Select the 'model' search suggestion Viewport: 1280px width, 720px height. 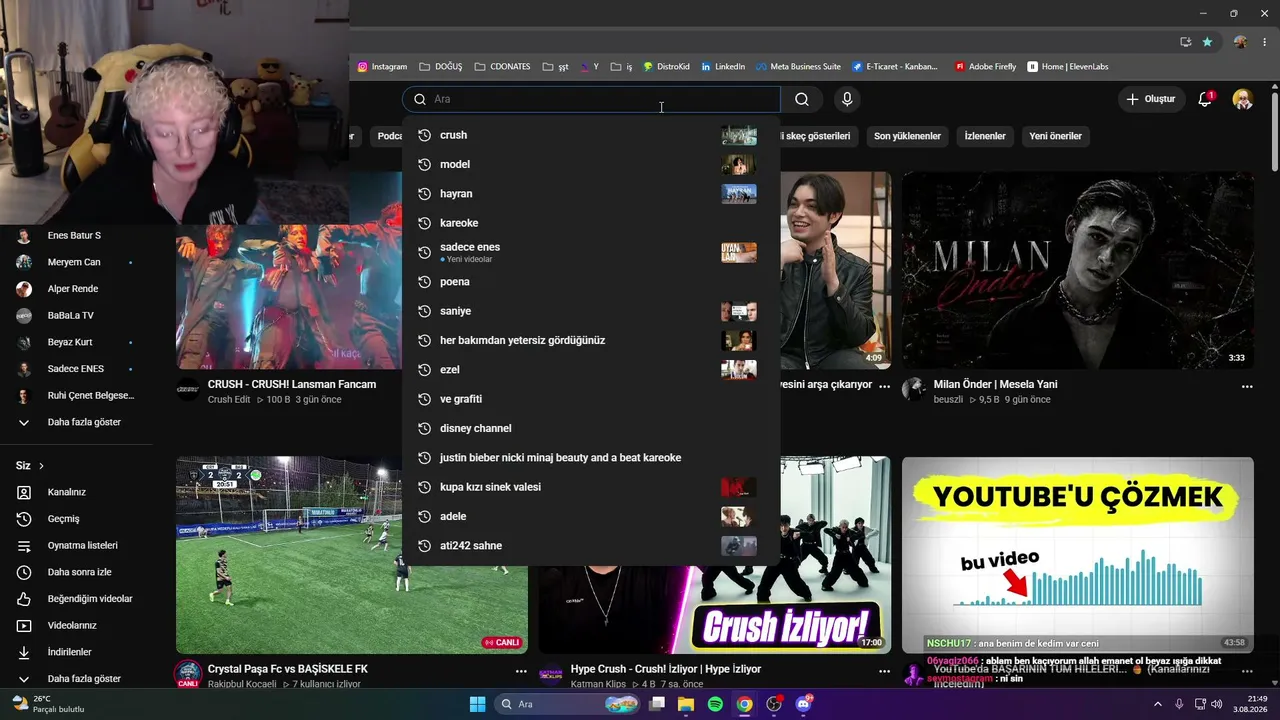coord(591,165)
